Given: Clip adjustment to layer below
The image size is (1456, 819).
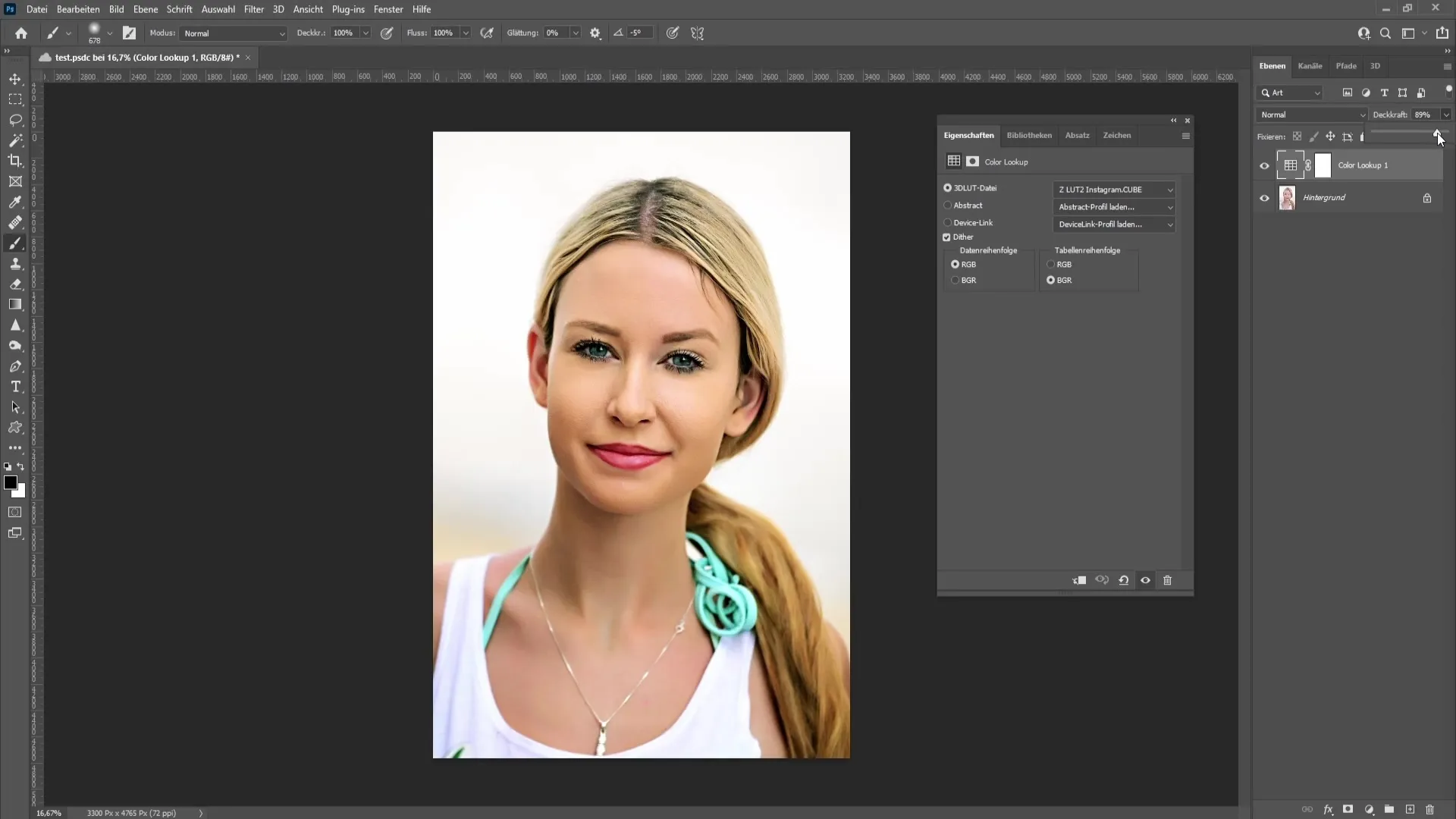Looking at the screenshot, I should pyautogui.click(x=1080, y=580).
